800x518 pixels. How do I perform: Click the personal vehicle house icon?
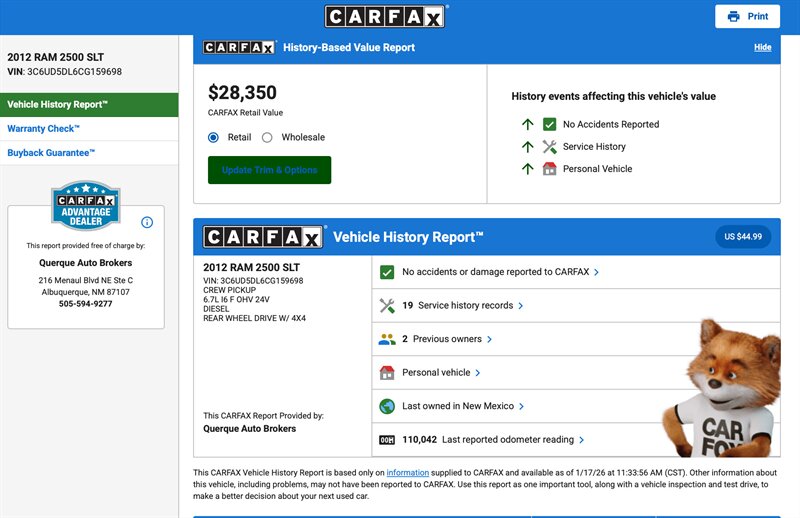387,373
